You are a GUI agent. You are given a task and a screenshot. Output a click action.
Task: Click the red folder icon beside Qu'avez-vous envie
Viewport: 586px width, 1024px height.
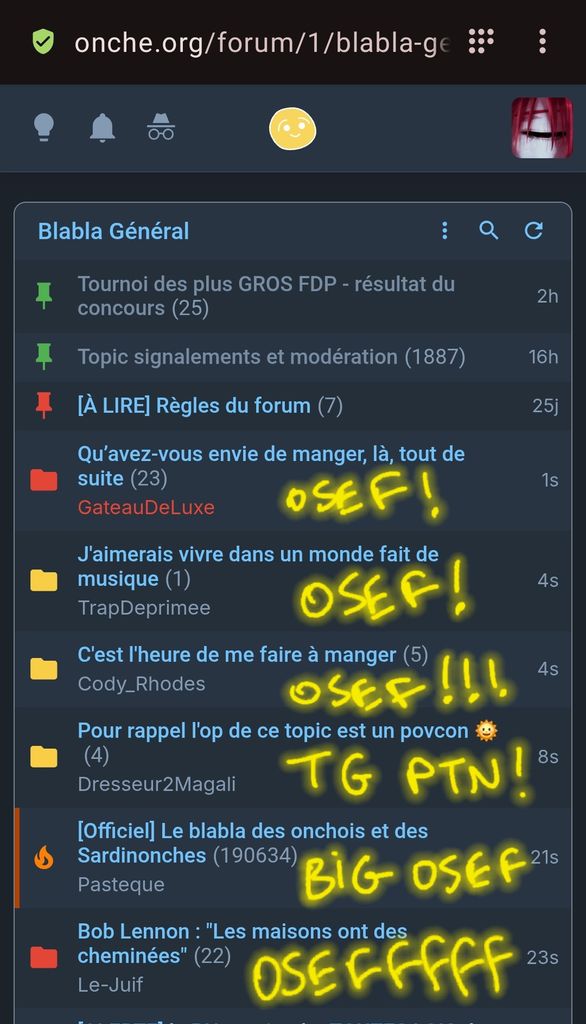coord(44,480)
